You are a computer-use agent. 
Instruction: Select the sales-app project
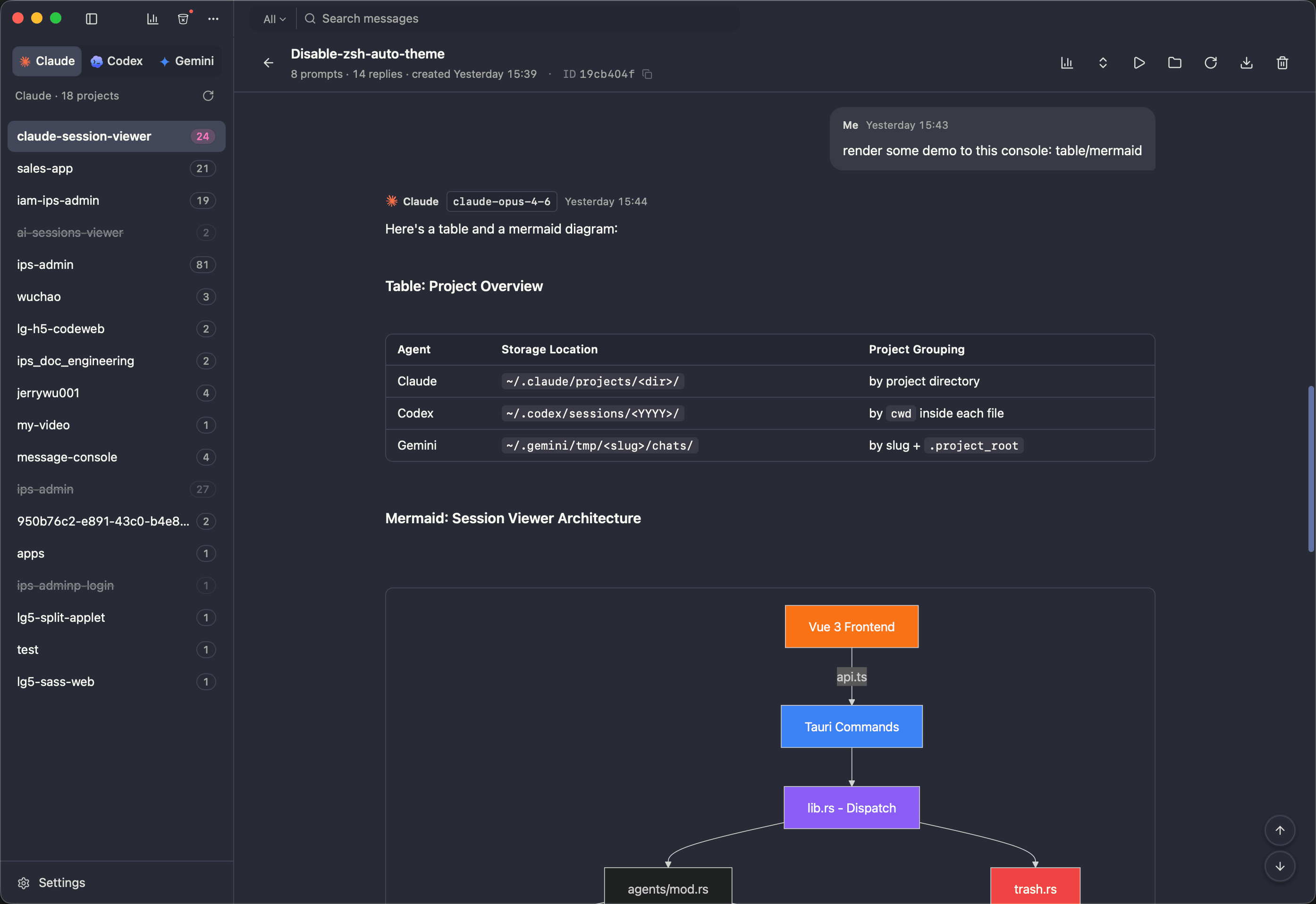click(116, 168)
